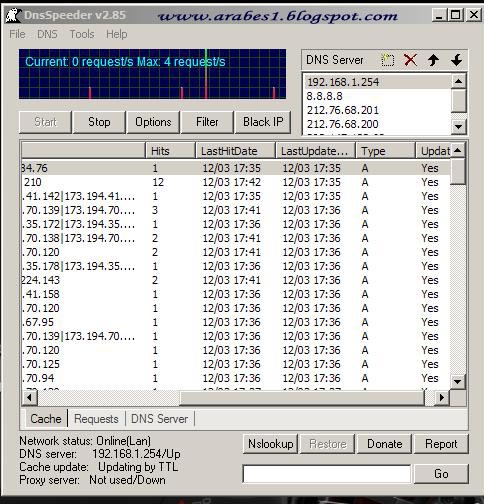The height and width of the screenshot is (504, 484).
Task: Move DNS server up arrow icon
Action: coord(433,60)
